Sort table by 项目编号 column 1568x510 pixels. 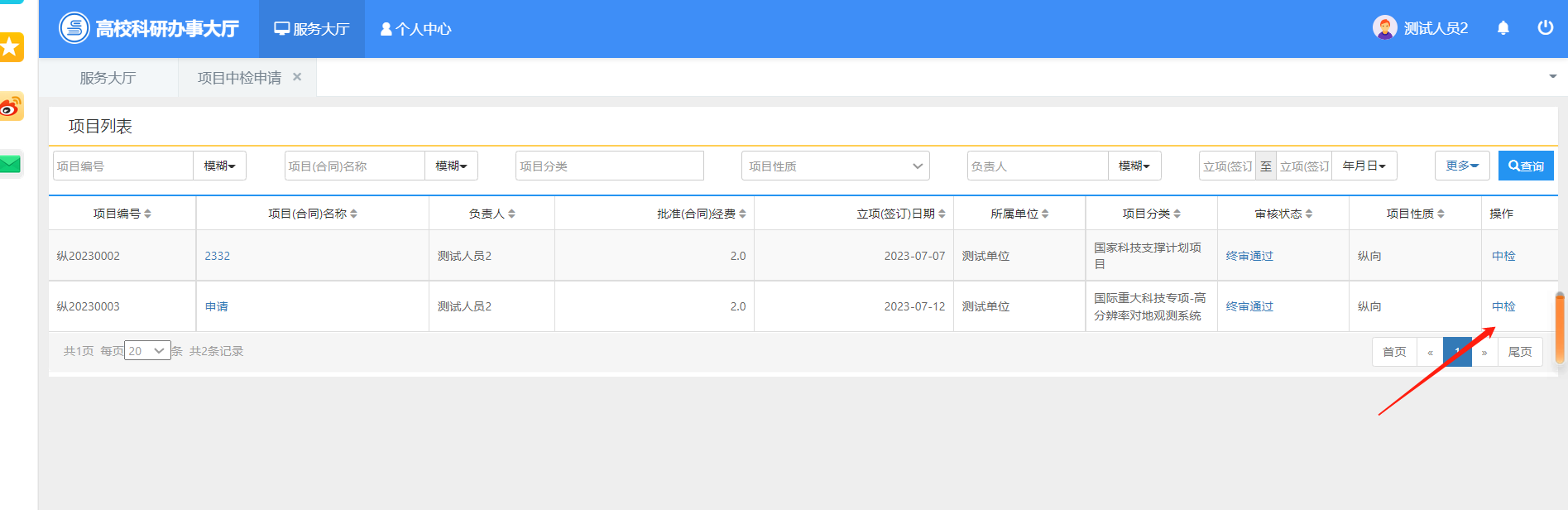point(122,214)
